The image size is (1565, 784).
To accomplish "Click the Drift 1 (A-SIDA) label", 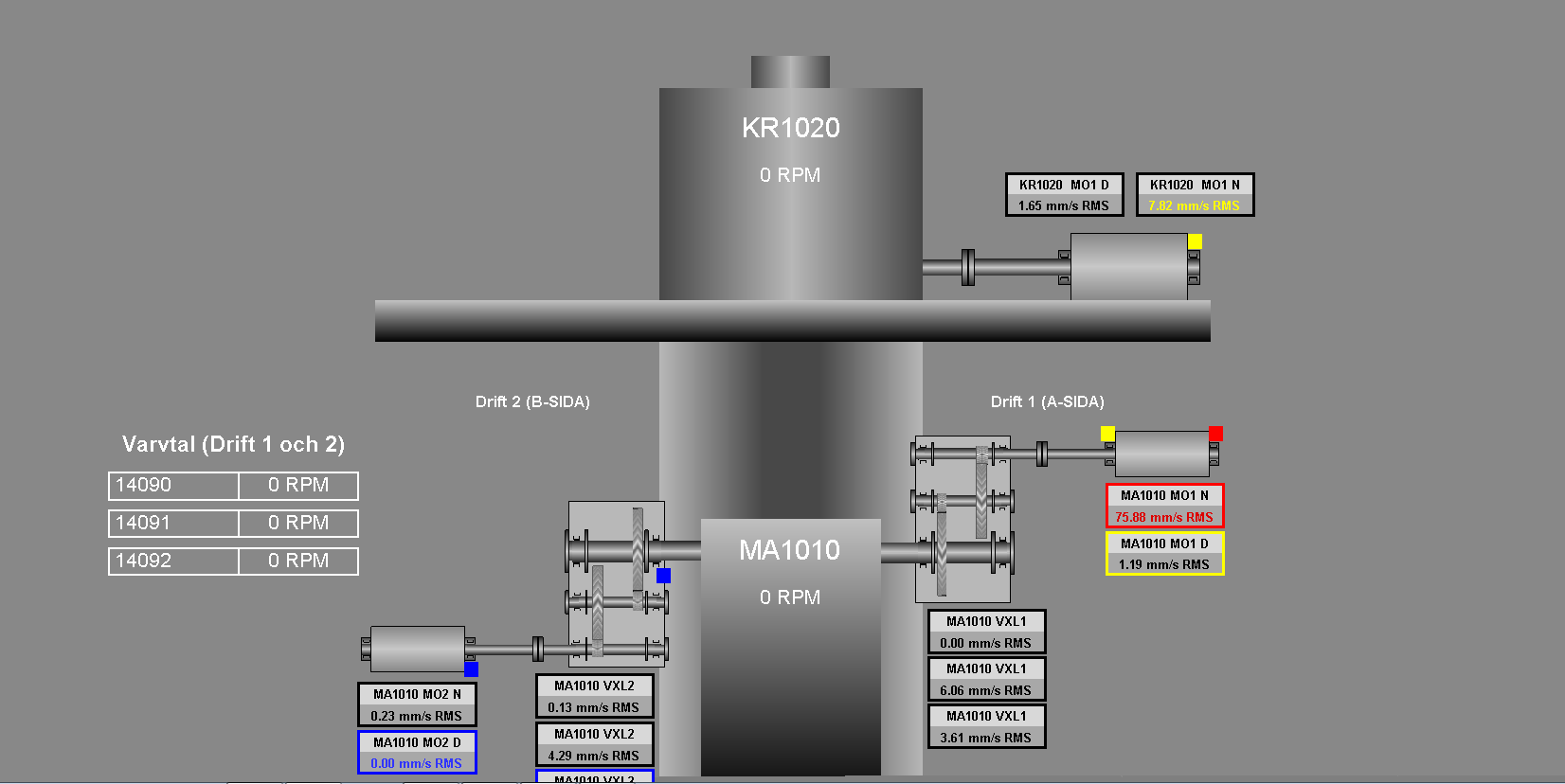I will tap(1047, 401).
